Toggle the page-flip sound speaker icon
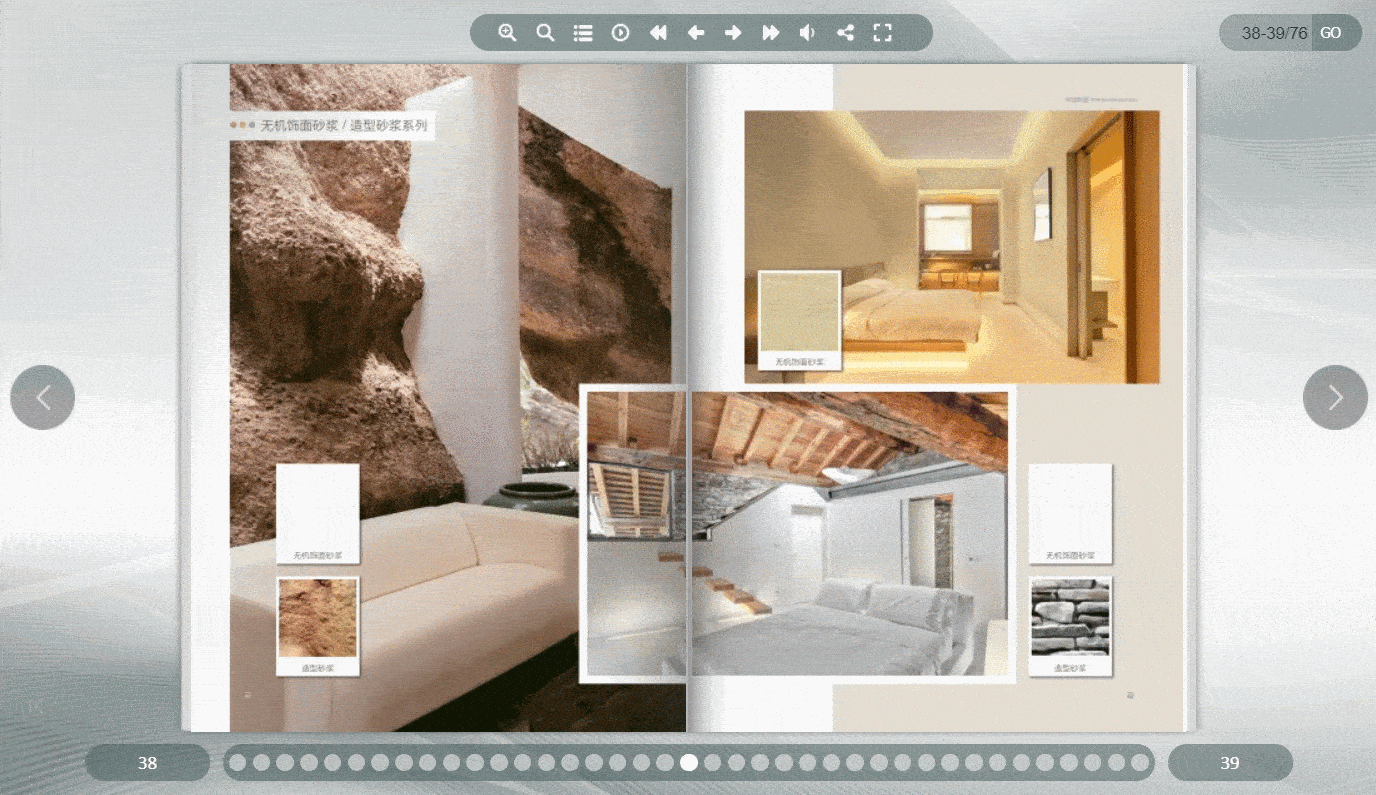 point(807,32)
